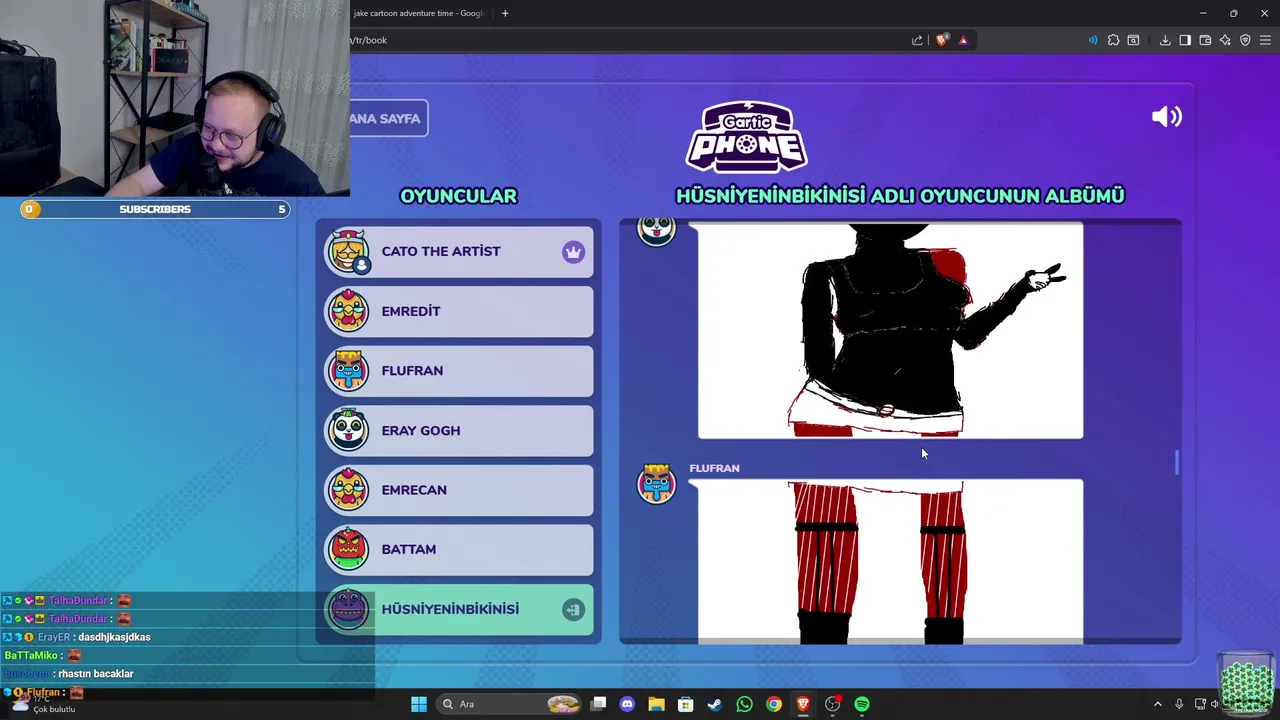The height and width of the screenshot is (720, 1280).
Task: Select player CATO THE ARTIST
Action: 459,251
